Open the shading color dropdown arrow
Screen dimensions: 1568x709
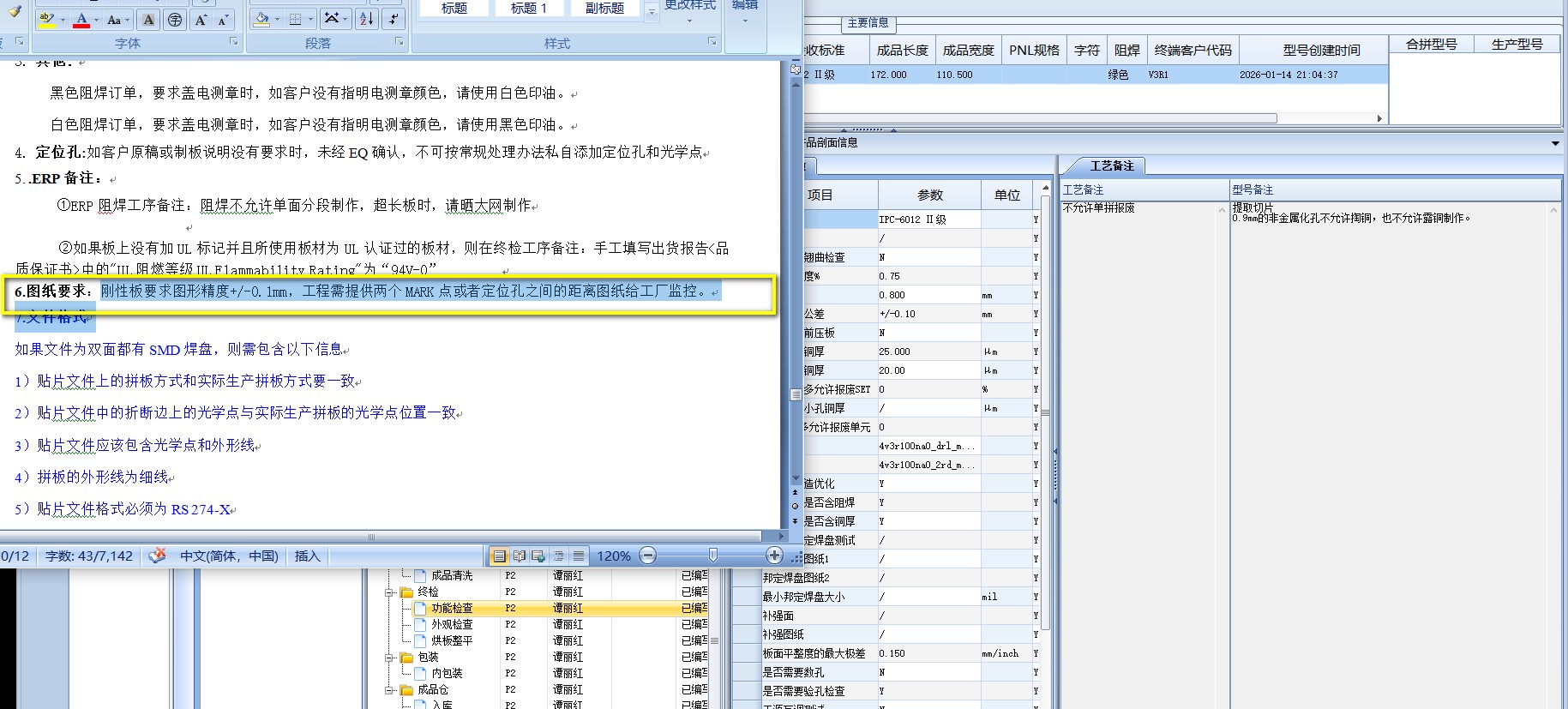click(279, 19)
